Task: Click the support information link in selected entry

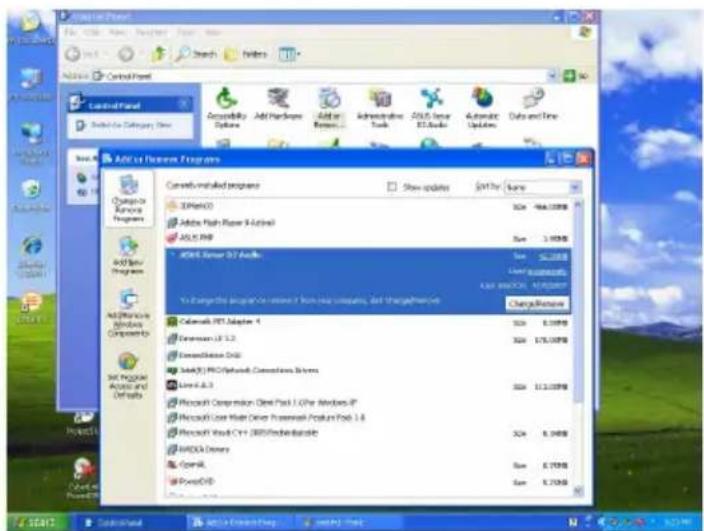Action: 546,271
